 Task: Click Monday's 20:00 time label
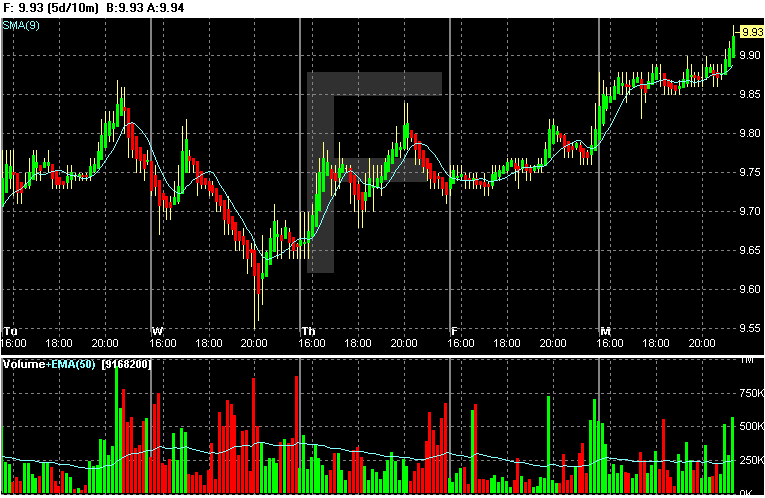tap(702, 343)
